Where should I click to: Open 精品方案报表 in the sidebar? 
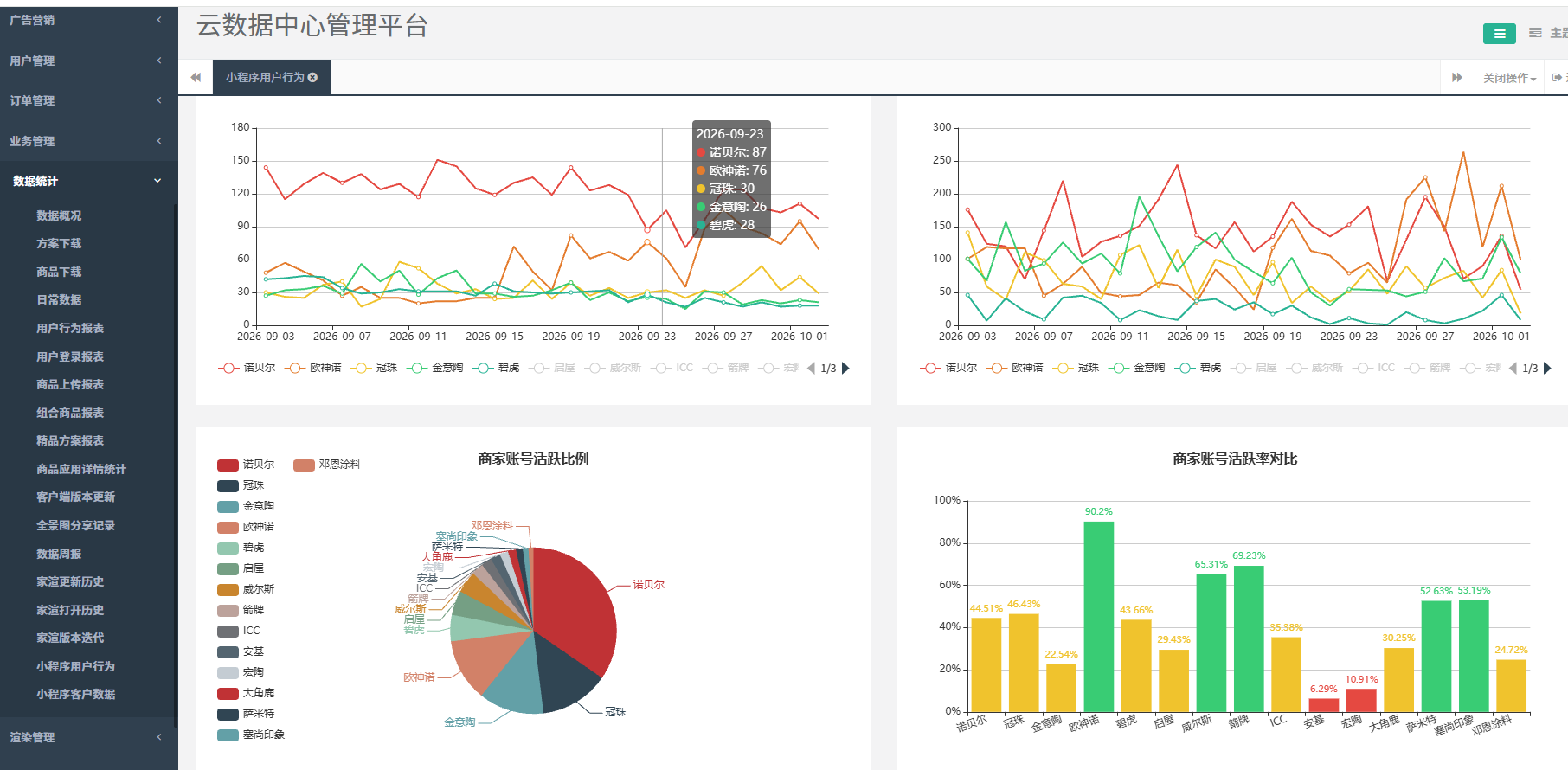pyautogui.click(x=70, y=440)
